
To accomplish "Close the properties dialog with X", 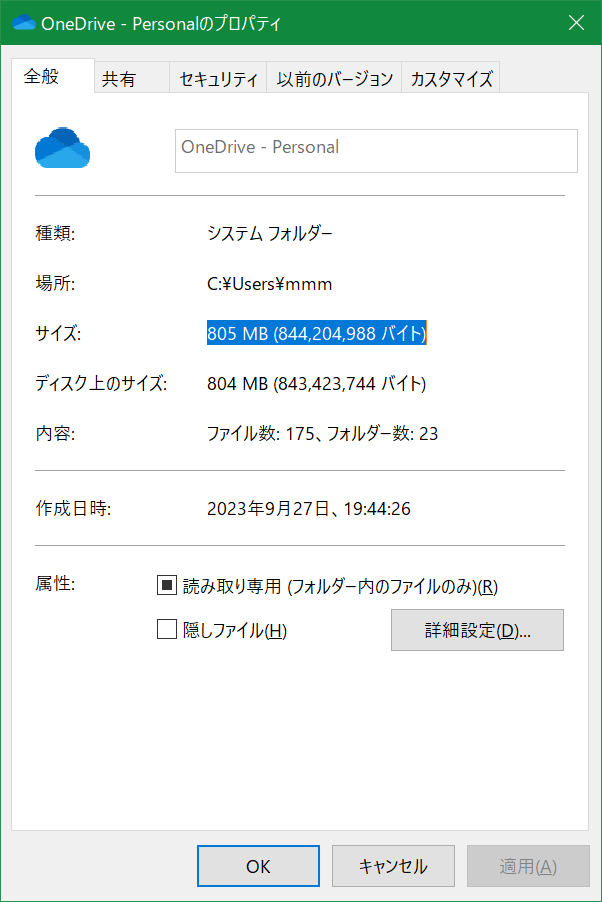I will pos(576,22).
